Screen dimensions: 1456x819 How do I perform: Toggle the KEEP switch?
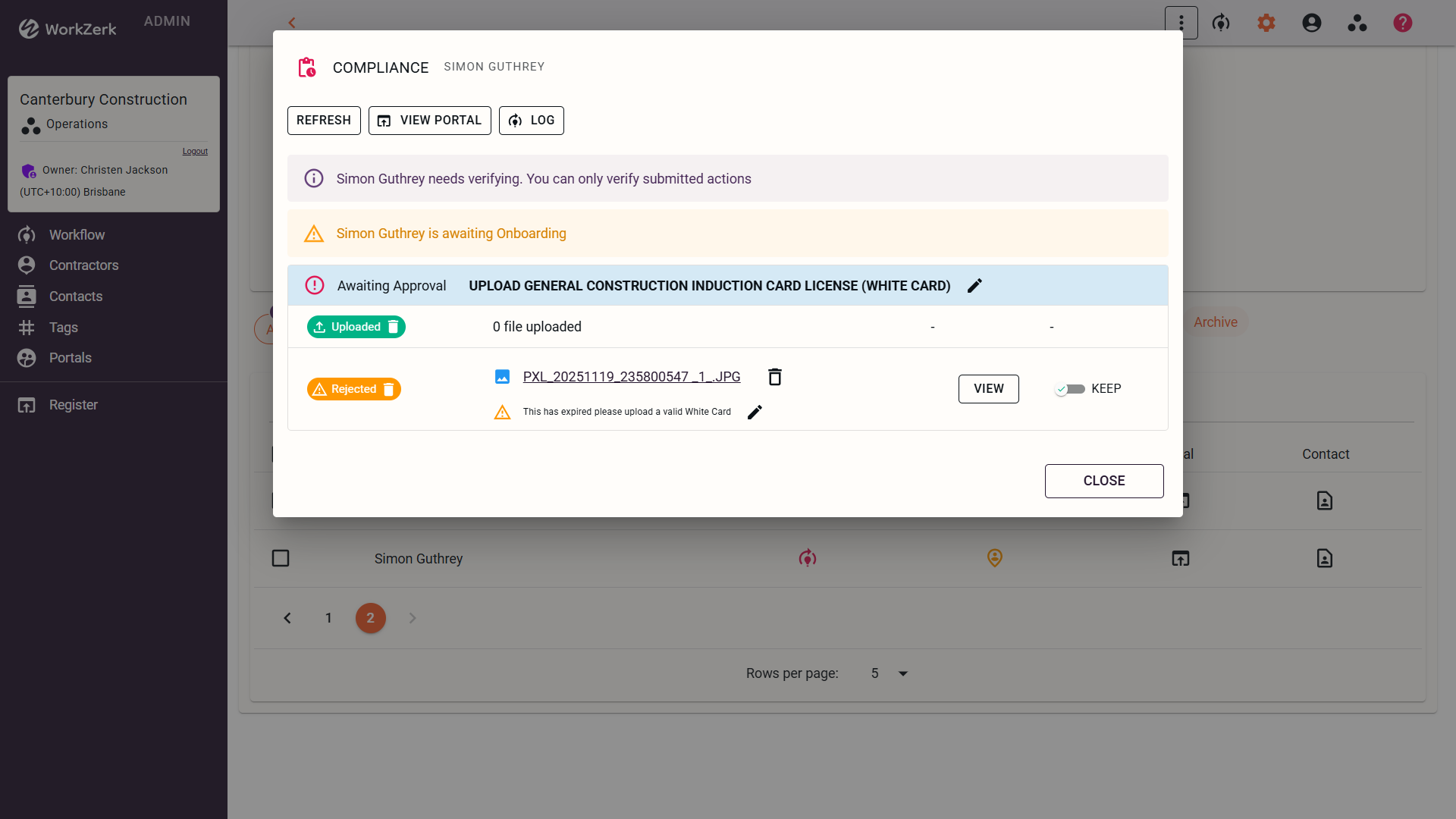1070,389
